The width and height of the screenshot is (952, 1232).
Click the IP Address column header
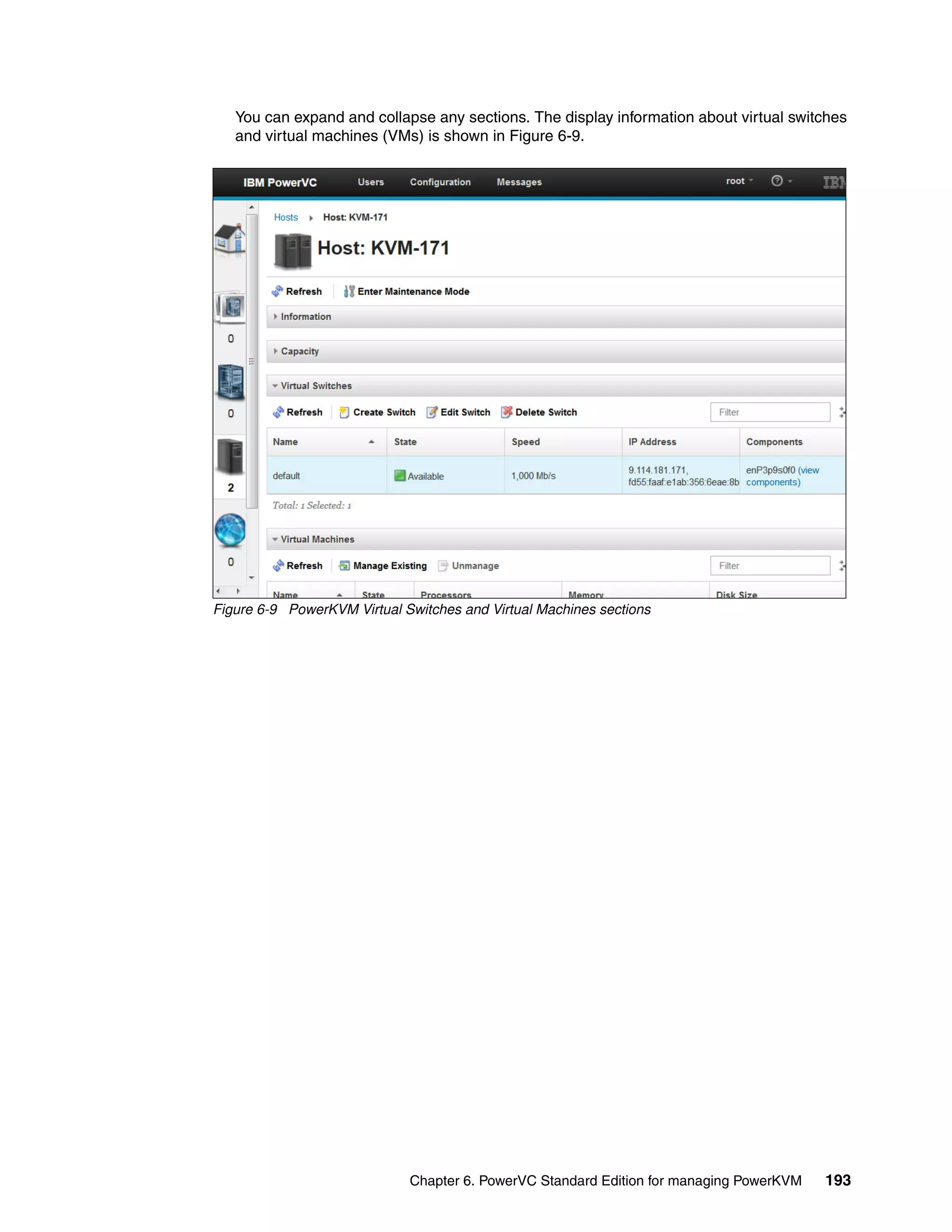click(681, 442)
